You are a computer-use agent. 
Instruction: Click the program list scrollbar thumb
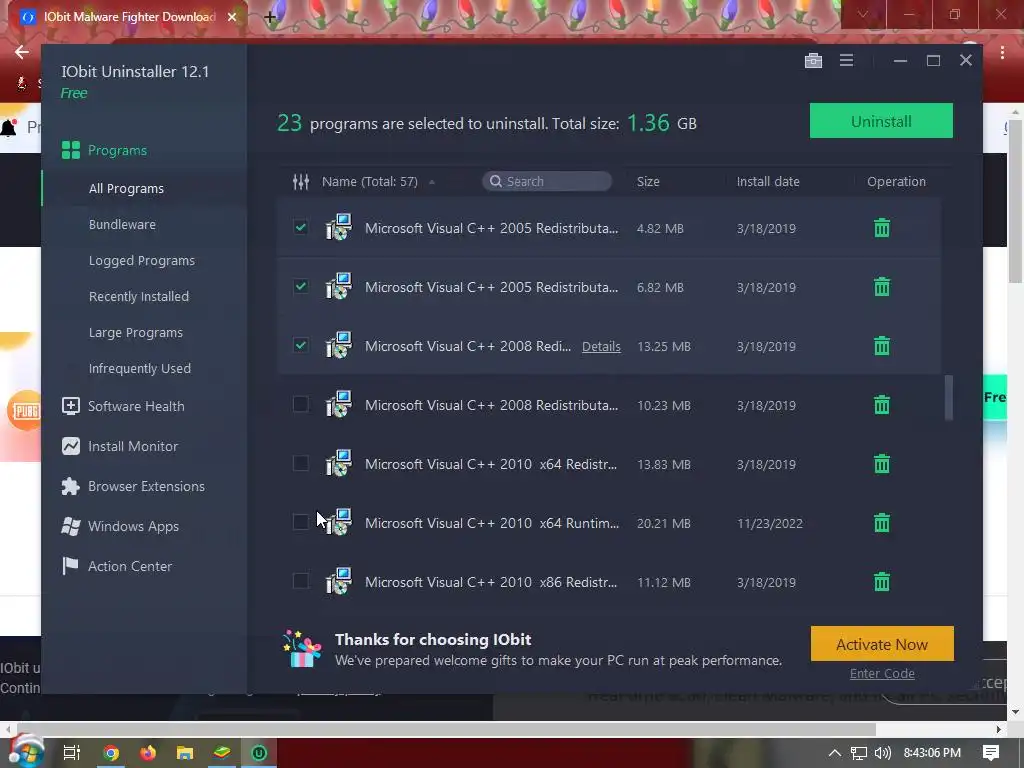pyautogui.click(x=948, y=397)
